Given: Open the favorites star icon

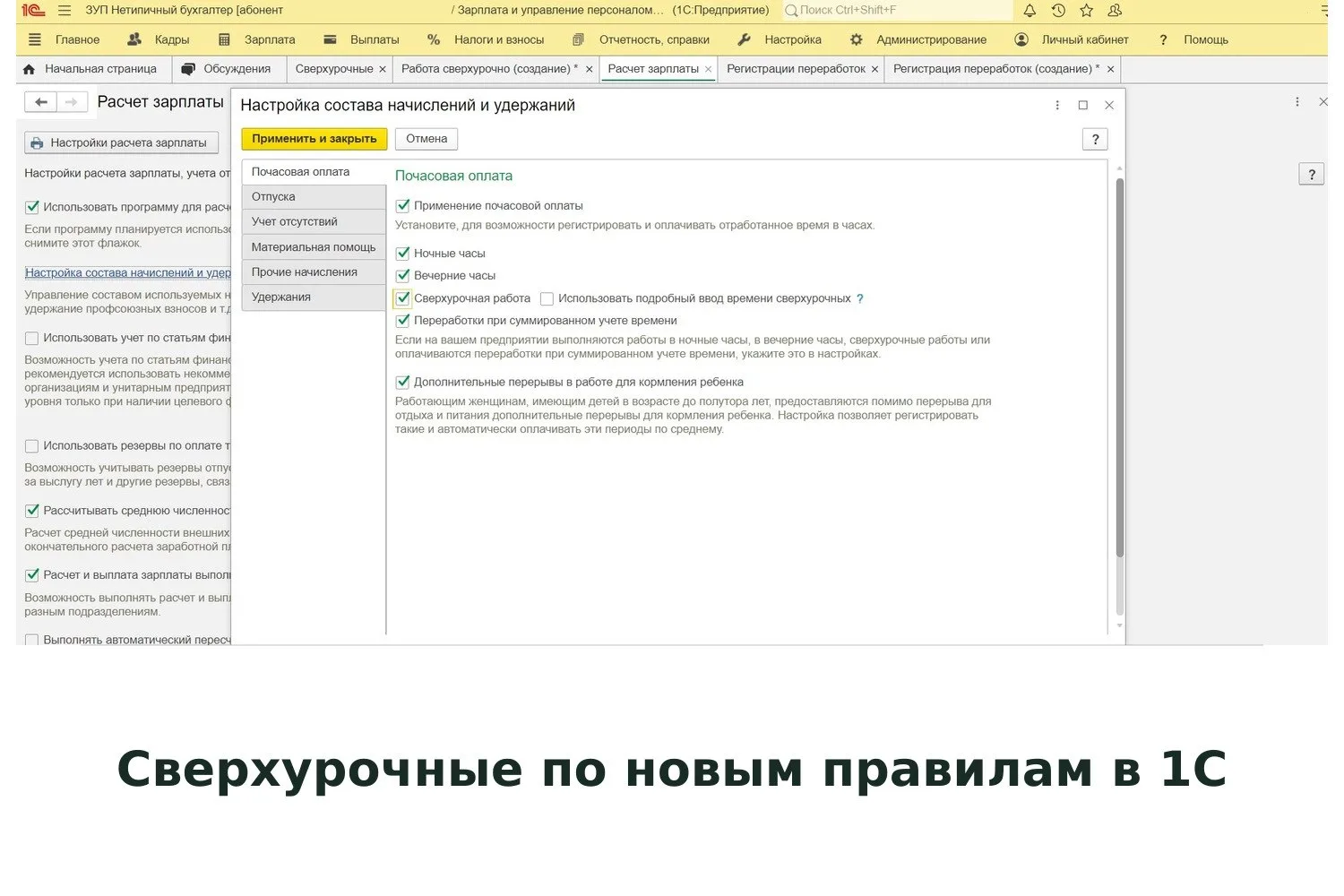Looking at the screenshot, I should [x=1086, y=11].
